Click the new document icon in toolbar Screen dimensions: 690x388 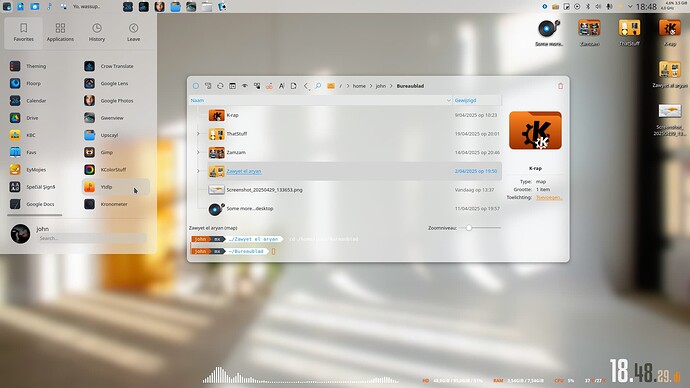point(294,86)
